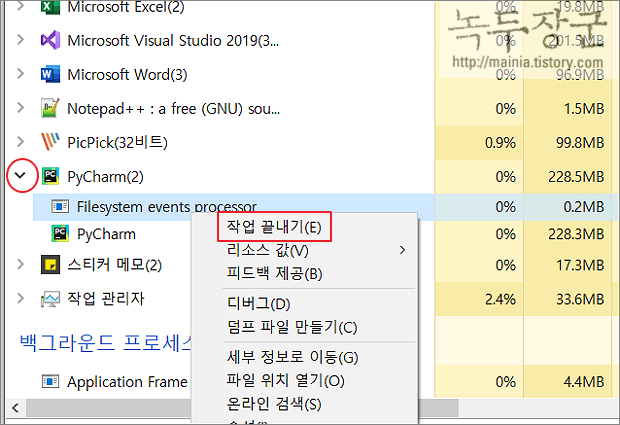The width and height of the screenshot is (620, 425).
Task: Expand the Microsoft Excel(2) group
Action: (21, 6)
